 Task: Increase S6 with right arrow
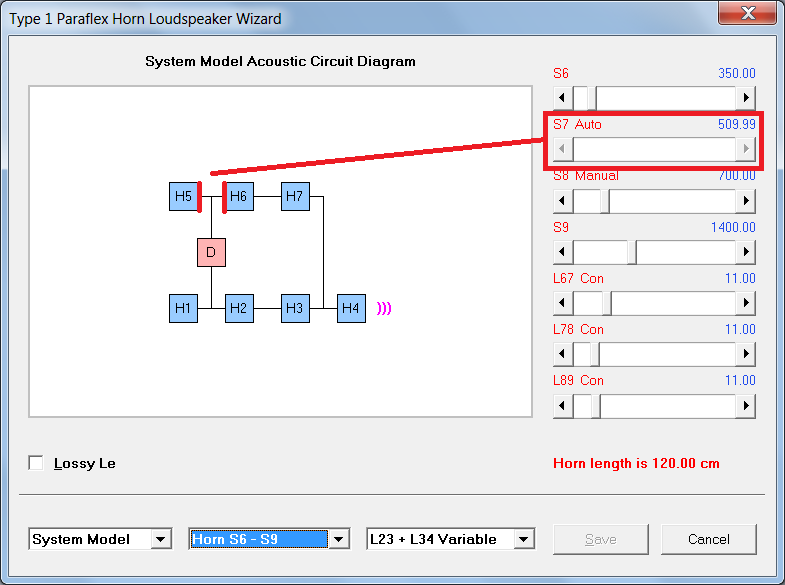tap(746, 98)
